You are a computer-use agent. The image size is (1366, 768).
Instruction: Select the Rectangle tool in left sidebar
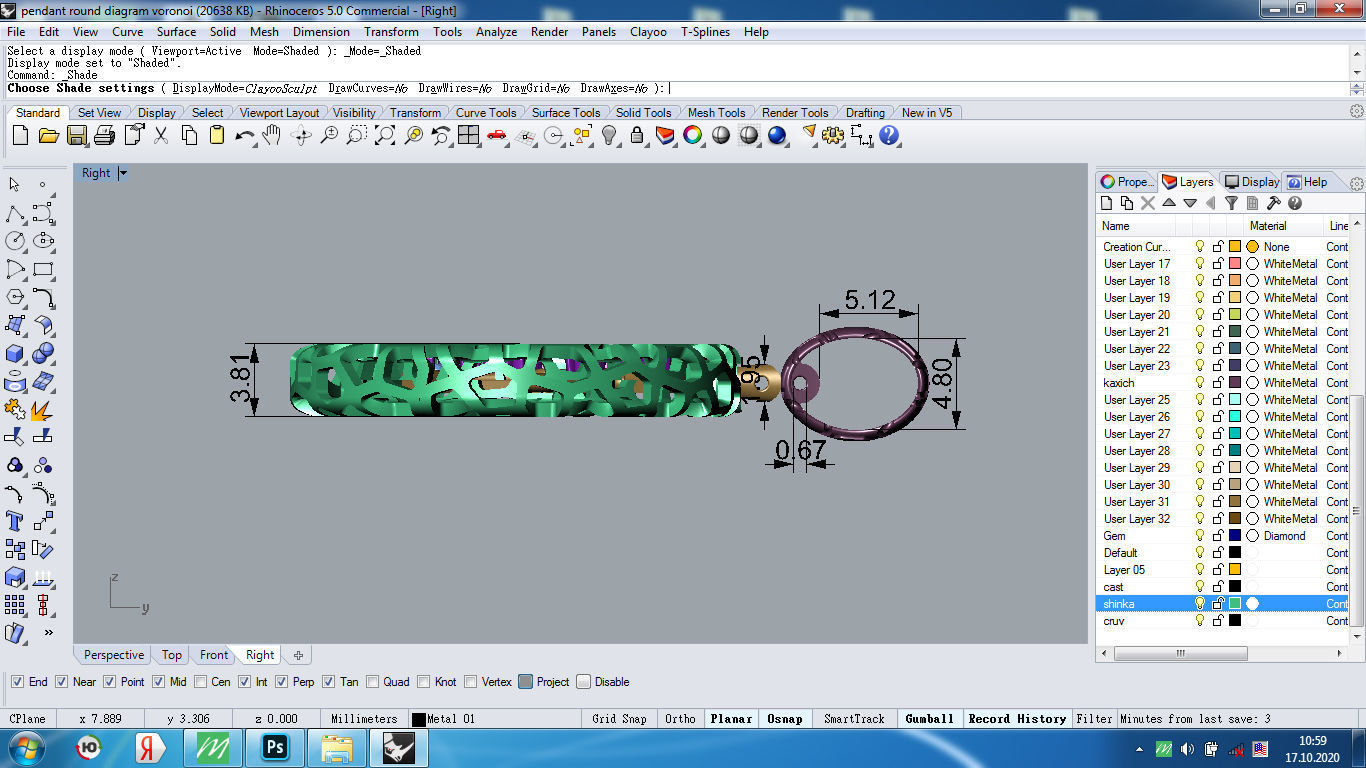click(43, 269)
